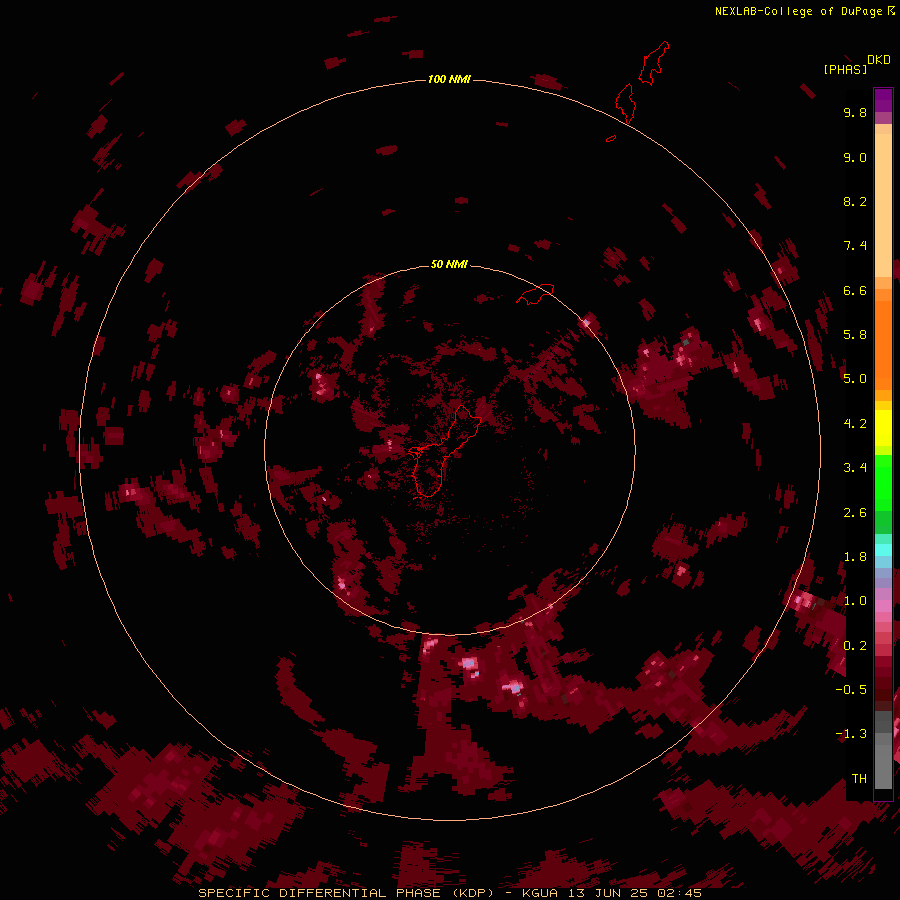Click the DKD units label above legend

coord(879,60)
